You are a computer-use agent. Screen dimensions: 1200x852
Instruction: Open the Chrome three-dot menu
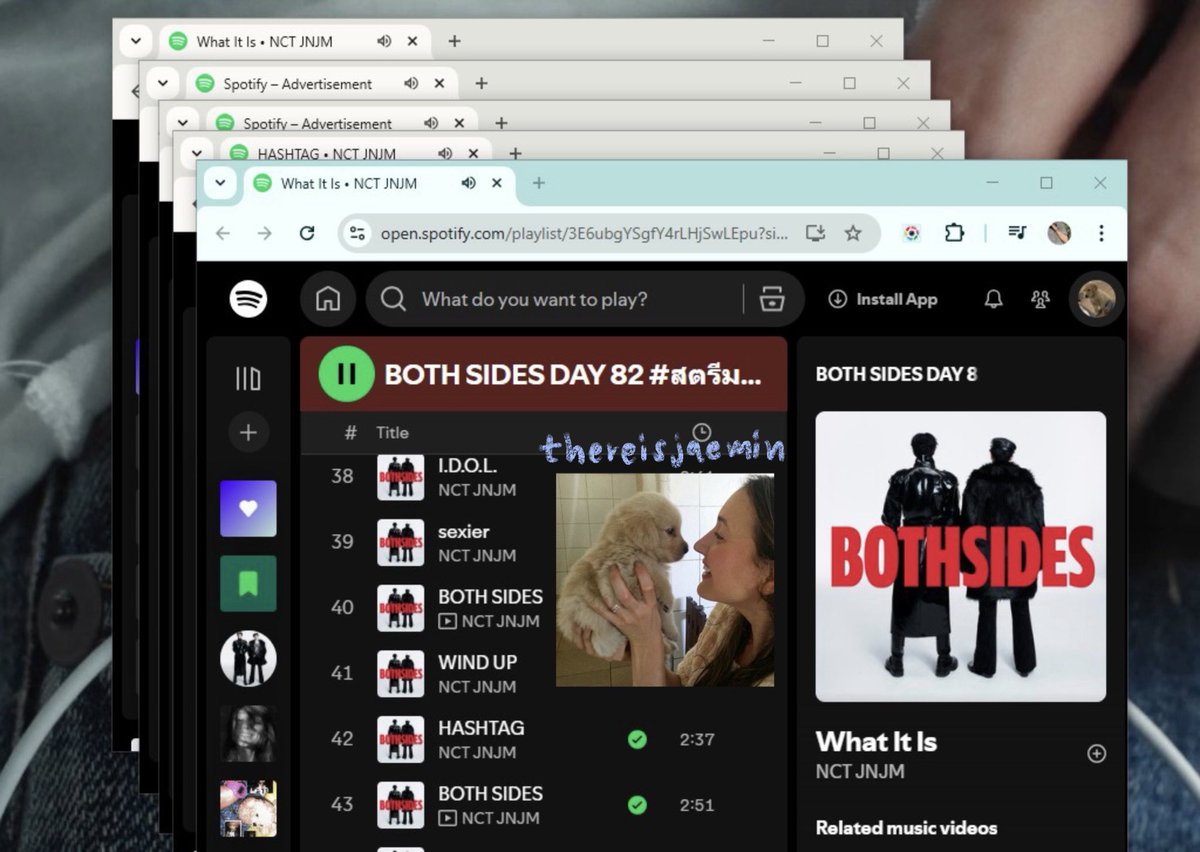(x=1101, y=233)
